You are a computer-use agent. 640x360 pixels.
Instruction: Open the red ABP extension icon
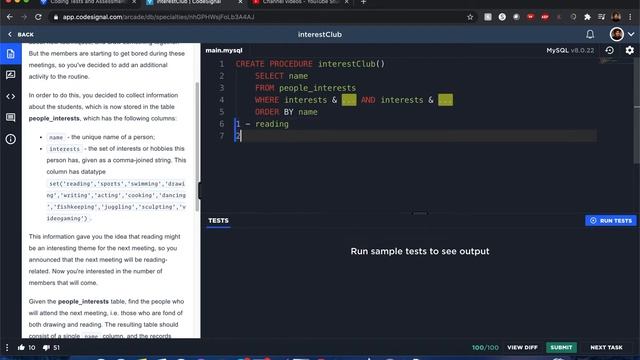click(x=545, y=17)
